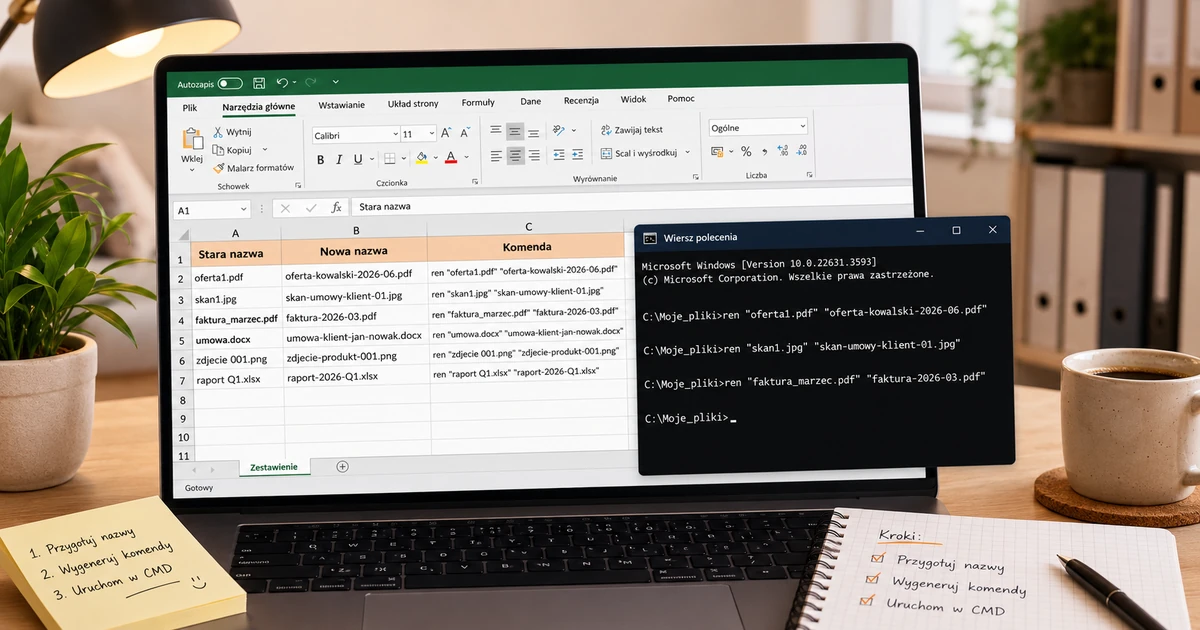Click the fx insert function icon
The width and height of the screenshot is (1200, 630).
click(x=336, y=207)
